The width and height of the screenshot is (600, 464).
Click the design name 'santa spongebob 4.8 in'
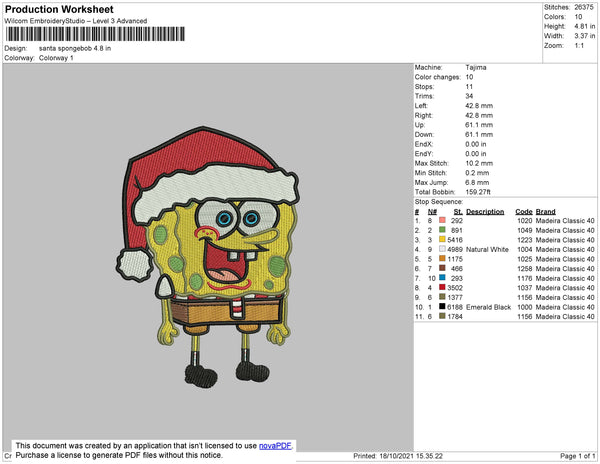75,49
